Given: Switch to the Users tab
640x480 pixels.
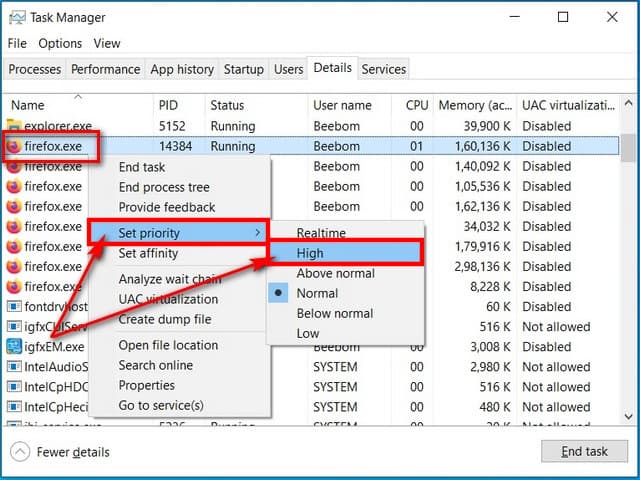Looking at the screenshot, I should [x=288, y=69].
